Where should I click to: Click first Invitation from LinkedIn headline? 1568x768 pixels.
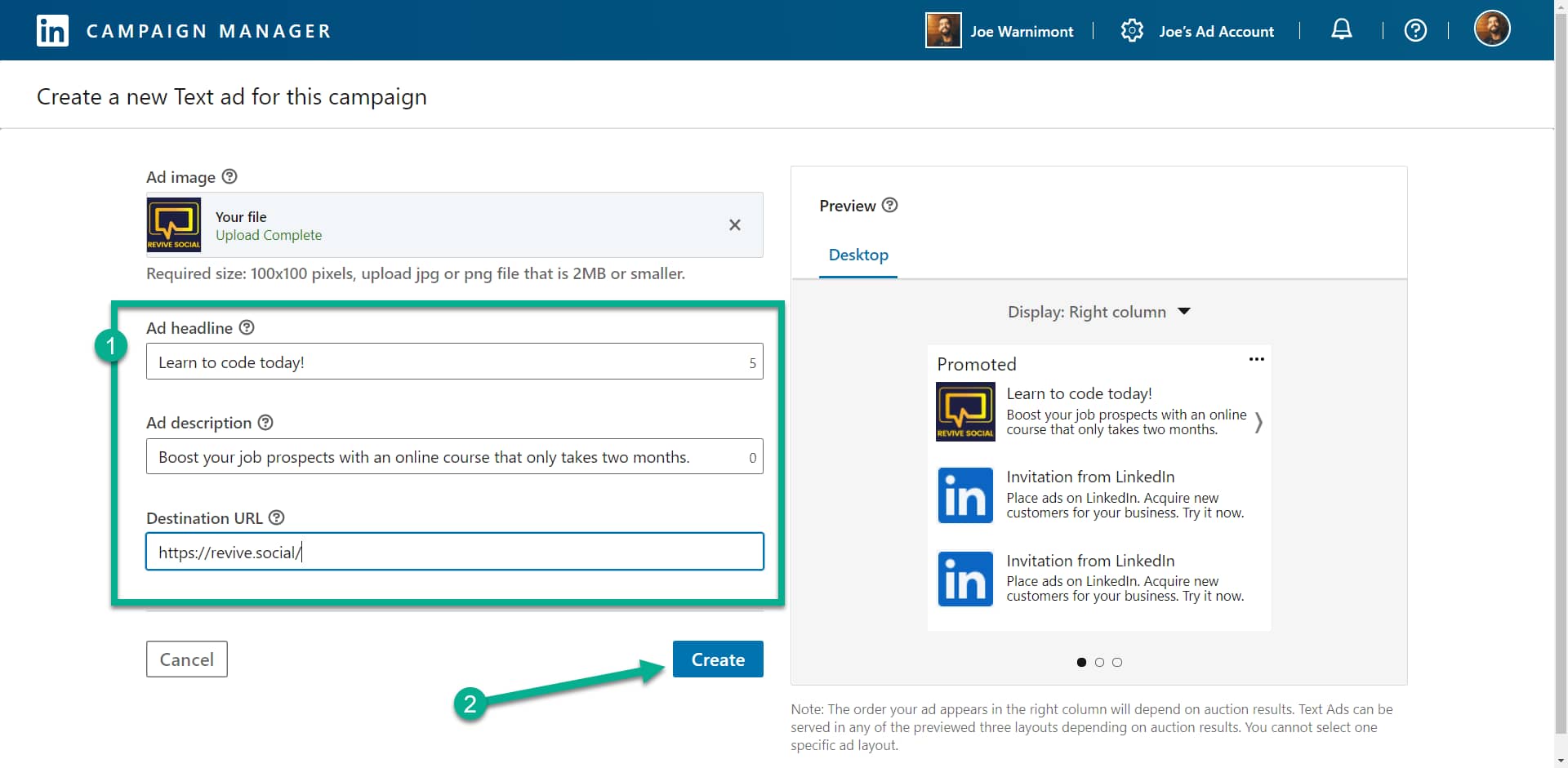pyautogui.click(x=1090, y=477)
